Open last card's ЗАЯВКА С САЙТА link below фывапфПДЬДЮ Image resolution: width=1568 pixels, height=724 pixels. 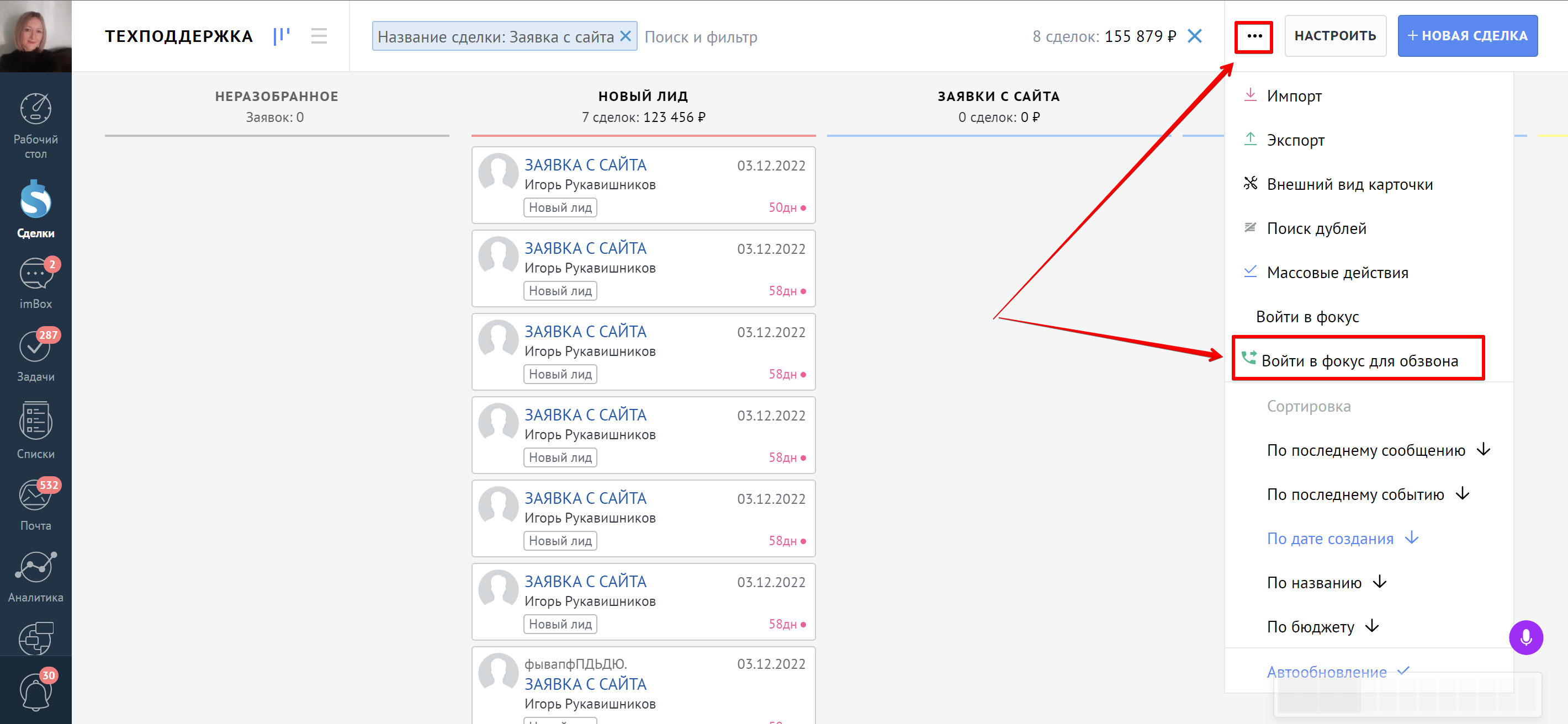(585, 684)
